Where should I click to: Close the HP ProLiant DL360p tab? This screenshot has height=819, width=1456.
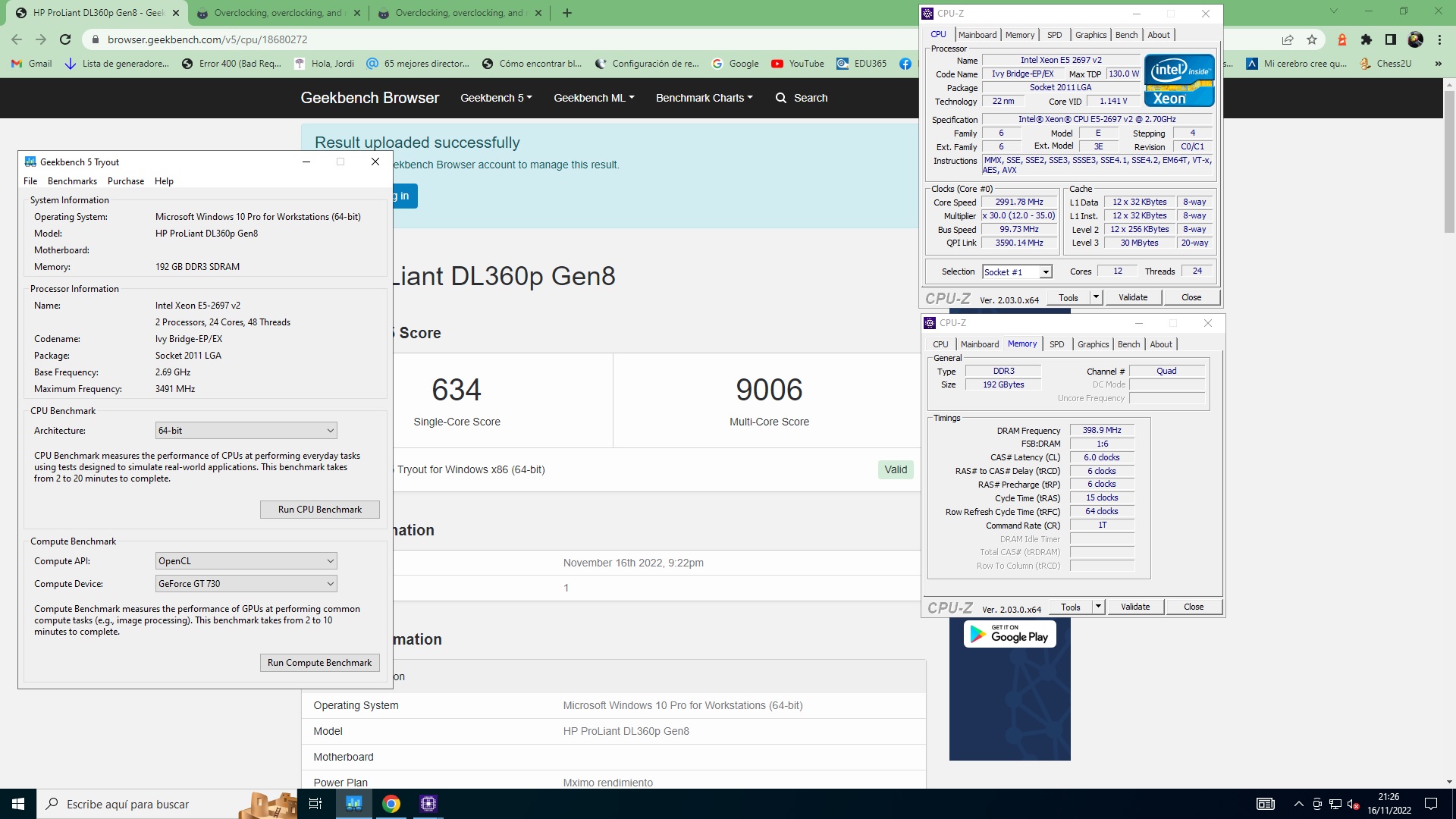[x=176, y=13]
